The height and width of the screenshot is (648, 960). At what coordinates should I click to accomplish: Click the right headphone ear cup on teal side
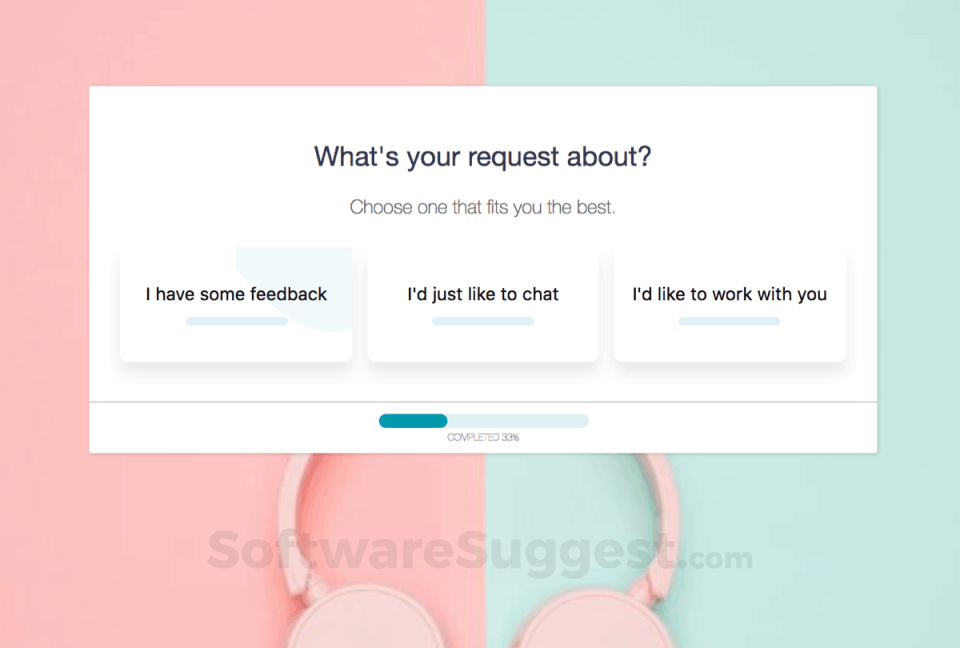pos(590,620)
